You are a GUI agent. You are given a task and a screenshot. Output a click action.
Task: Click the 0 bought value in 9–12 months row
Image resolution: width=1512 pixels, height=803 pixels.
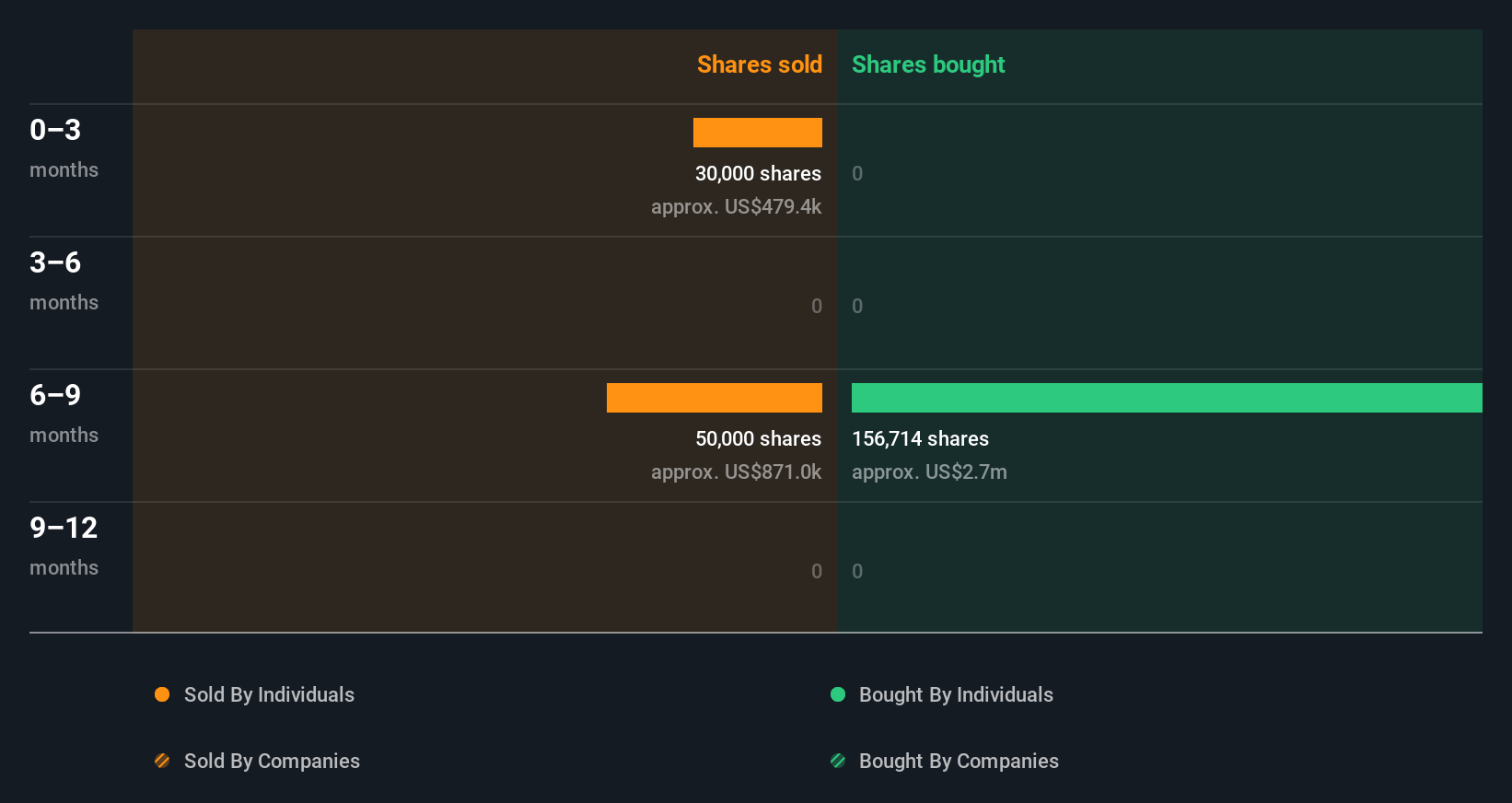point(857,571)
